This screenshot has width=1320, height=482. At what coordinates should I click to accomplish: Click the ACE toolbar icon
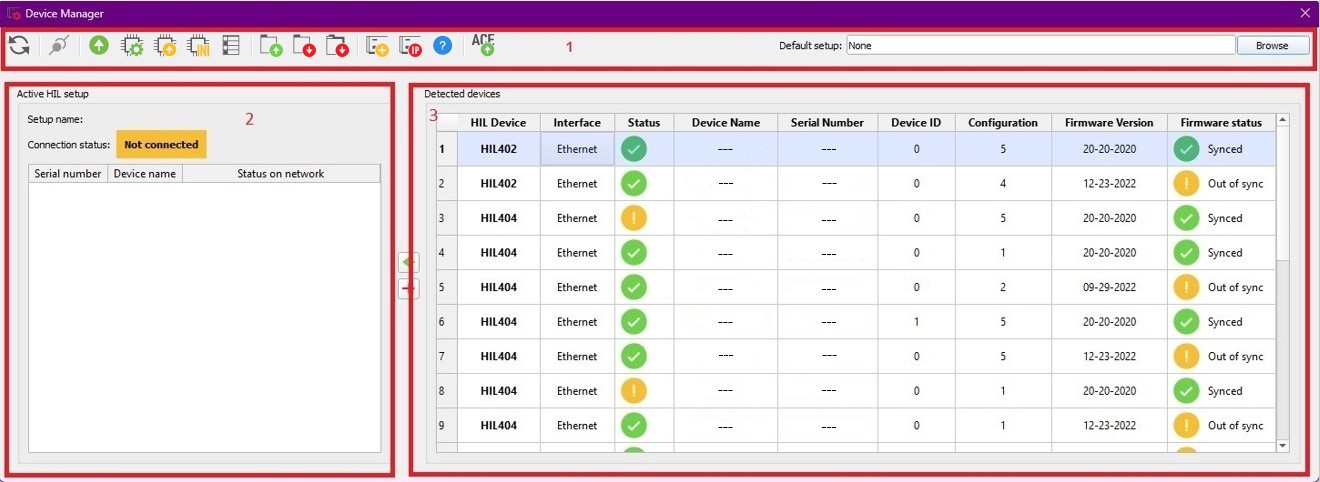pos(483,44)
